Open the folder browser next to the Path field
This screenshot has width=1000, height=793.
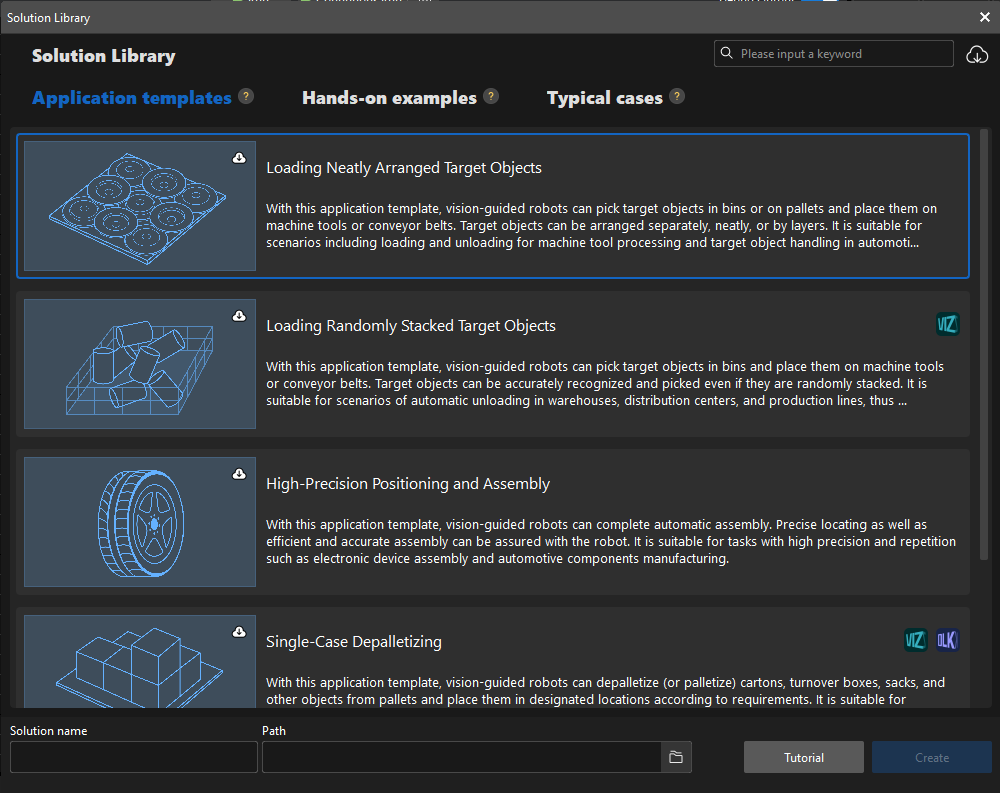coord(676,757)
